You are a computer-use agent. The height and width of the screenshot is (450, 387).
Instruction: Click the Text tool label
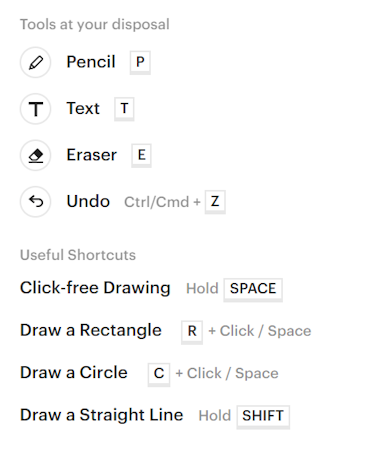tap(83, 108)
